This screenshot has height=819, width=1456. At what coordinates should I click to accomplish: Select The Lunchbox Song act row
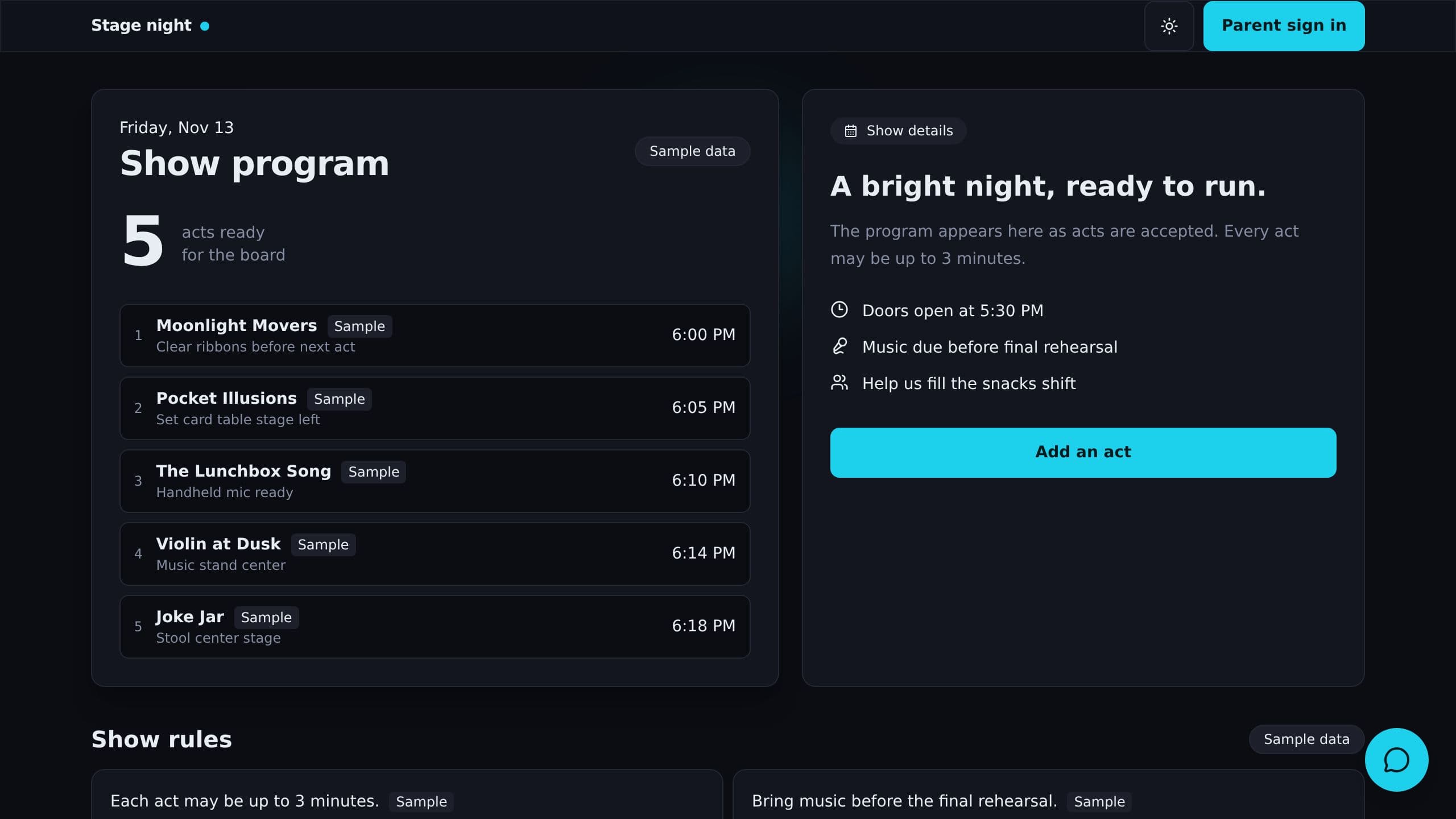(435, 481)
